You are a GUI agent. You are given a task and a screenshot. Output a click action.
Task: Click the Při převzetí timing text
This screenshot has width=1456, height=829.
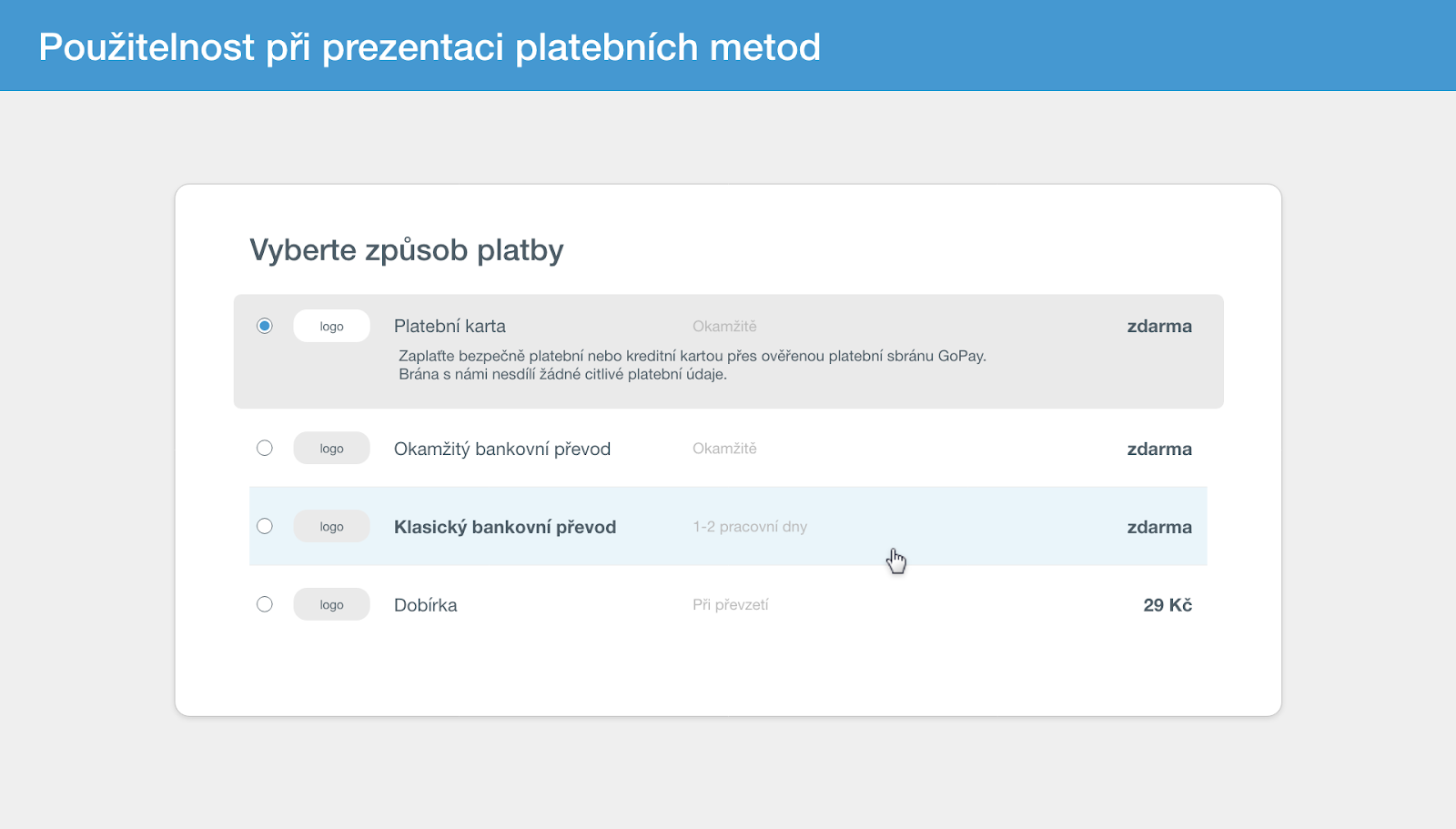[731, 605]
